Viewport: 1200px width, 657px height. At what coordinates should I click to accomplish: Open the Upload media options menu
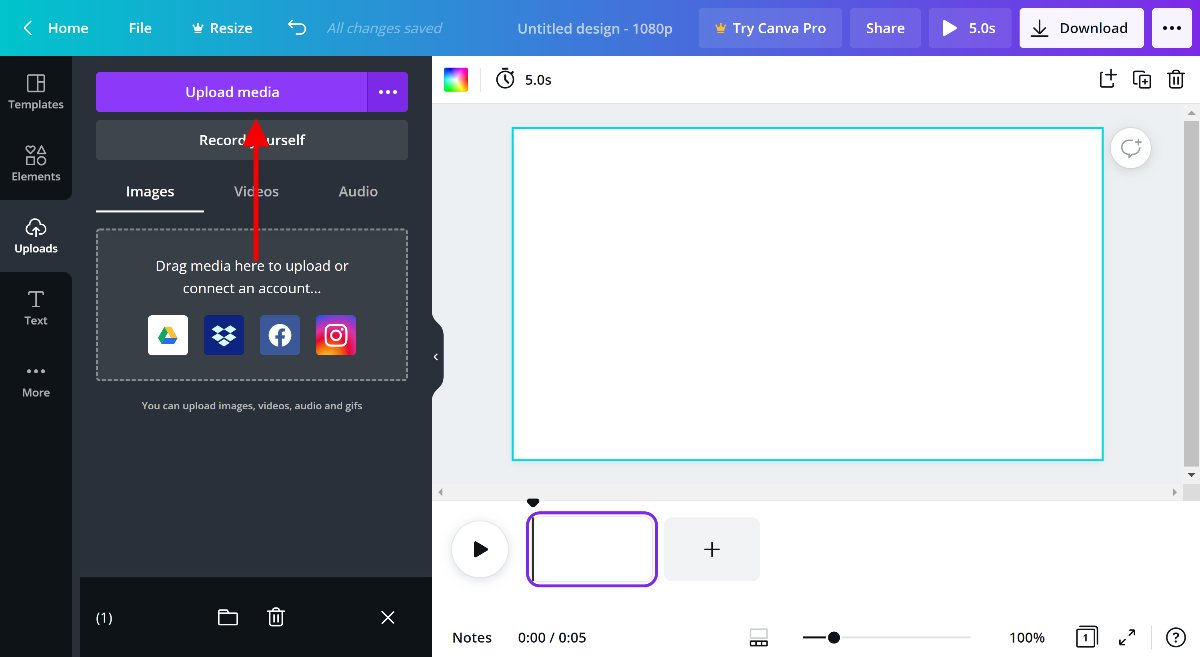coord(388,92)
